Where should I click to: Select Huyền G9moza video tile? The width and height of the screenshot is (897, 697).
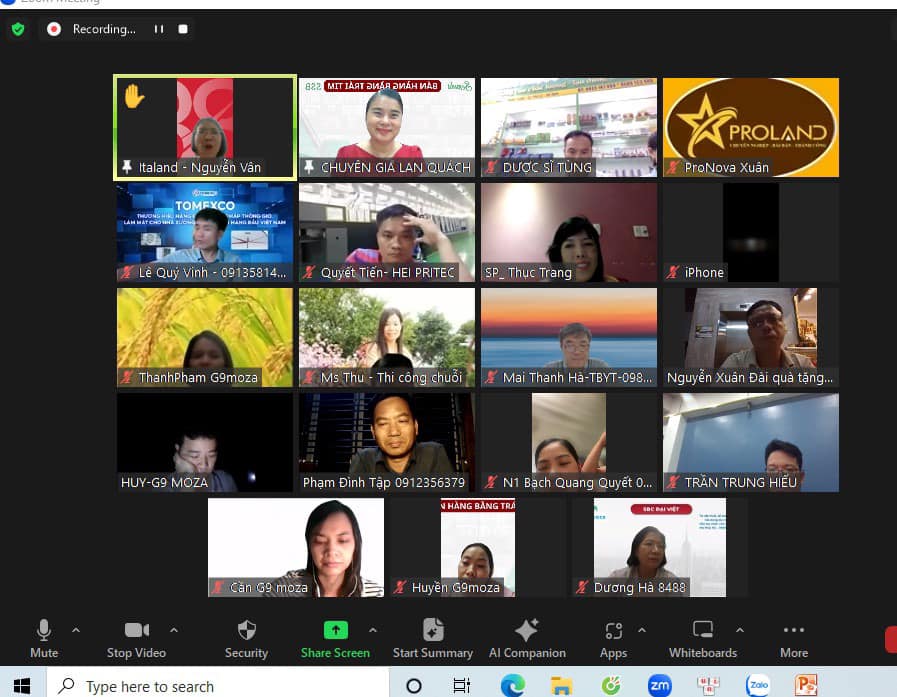478,548
